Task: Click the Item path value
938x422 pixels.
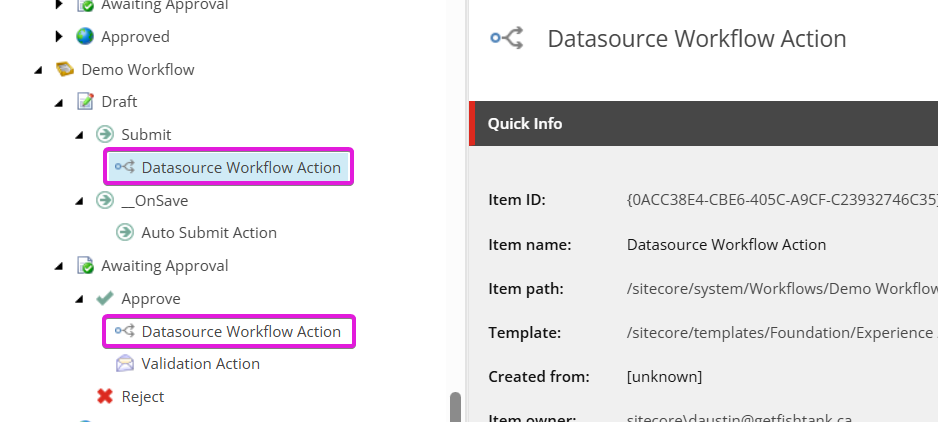Action: (782, 289)
